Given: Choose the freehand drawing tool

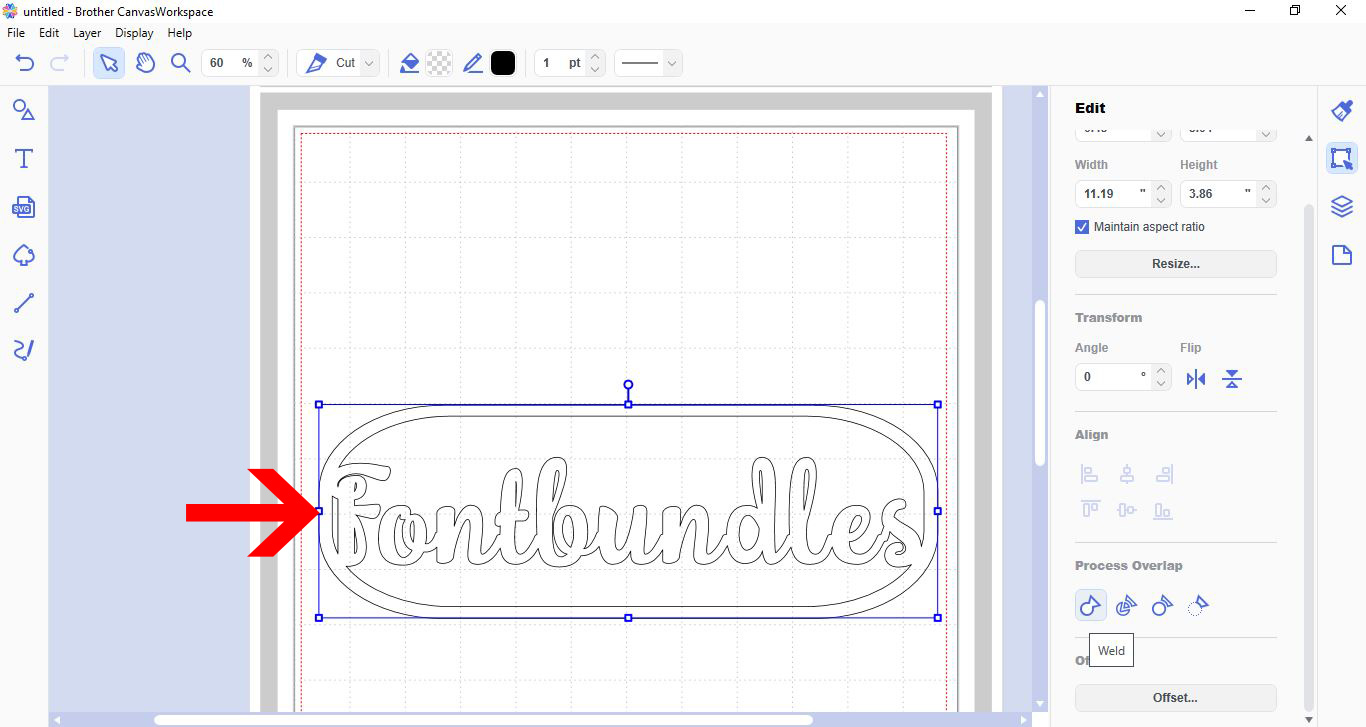Looking at the screenshot, I should (24, 350).
